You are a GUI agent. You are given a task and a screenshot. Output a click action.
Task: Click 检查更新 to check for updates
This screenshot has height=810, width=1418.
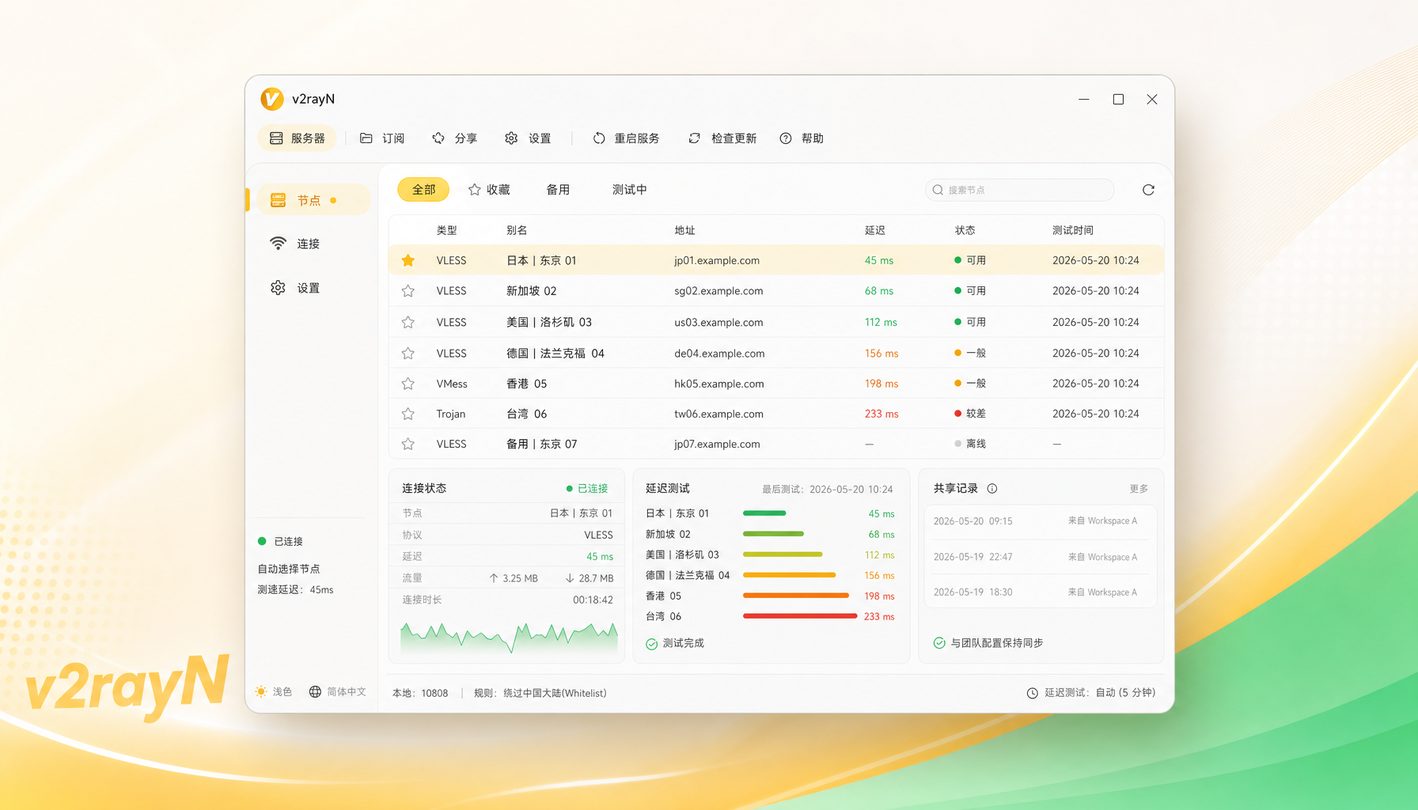tap(722, 138)
